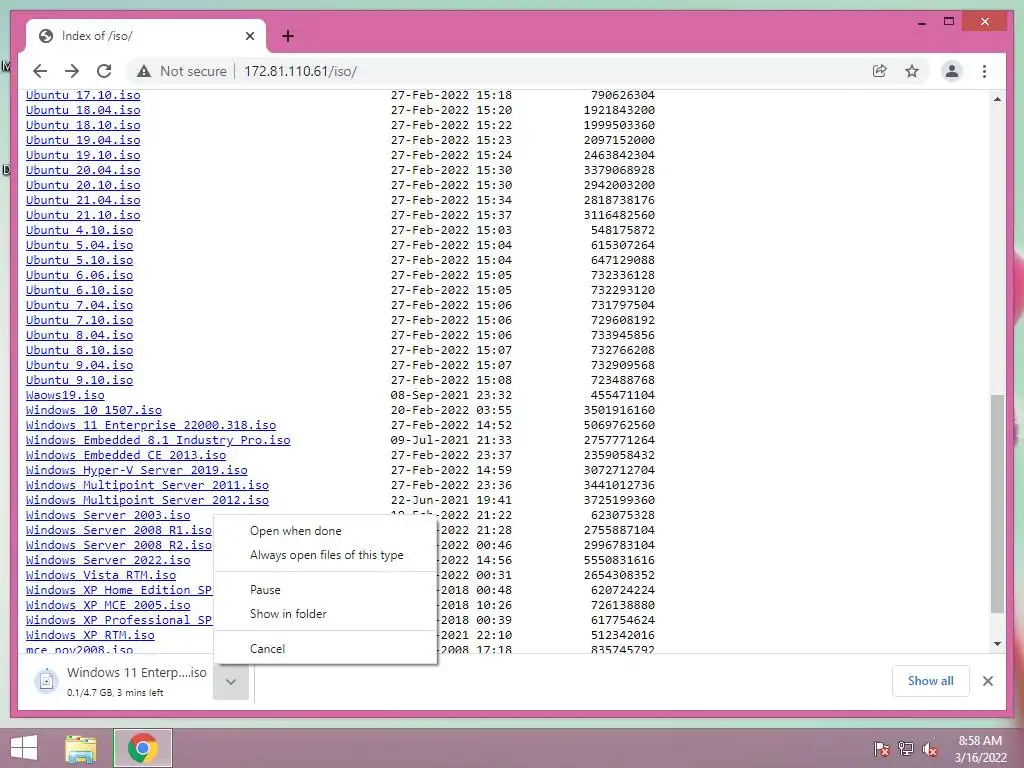1024x768 pixels.
Task: Close the downloads bar
Action: (x=987, y=681)
